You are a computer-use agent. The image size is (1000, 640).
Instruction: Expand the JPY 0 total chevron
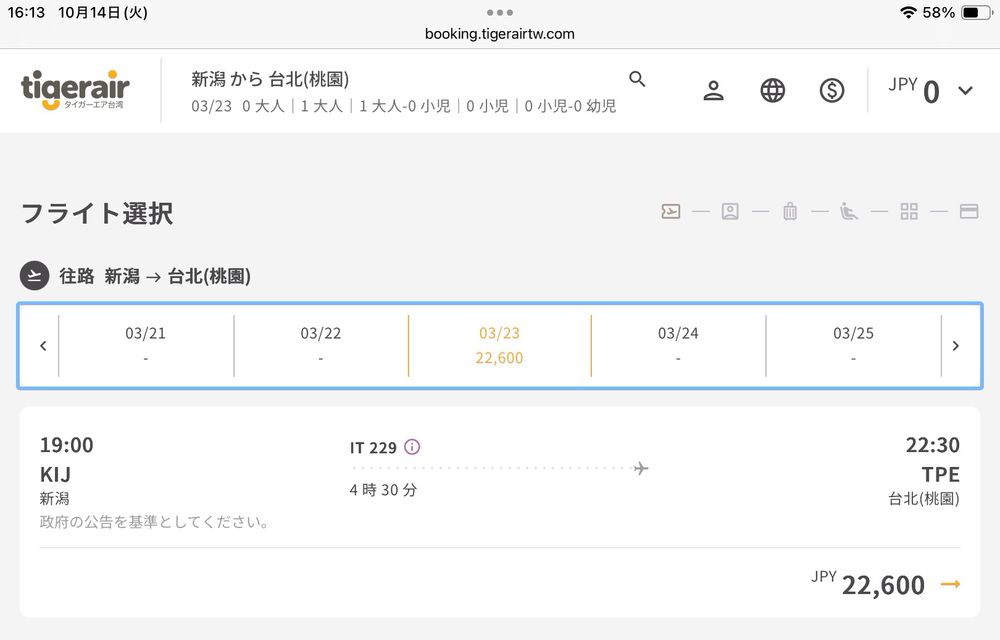[x=966, y=91]
